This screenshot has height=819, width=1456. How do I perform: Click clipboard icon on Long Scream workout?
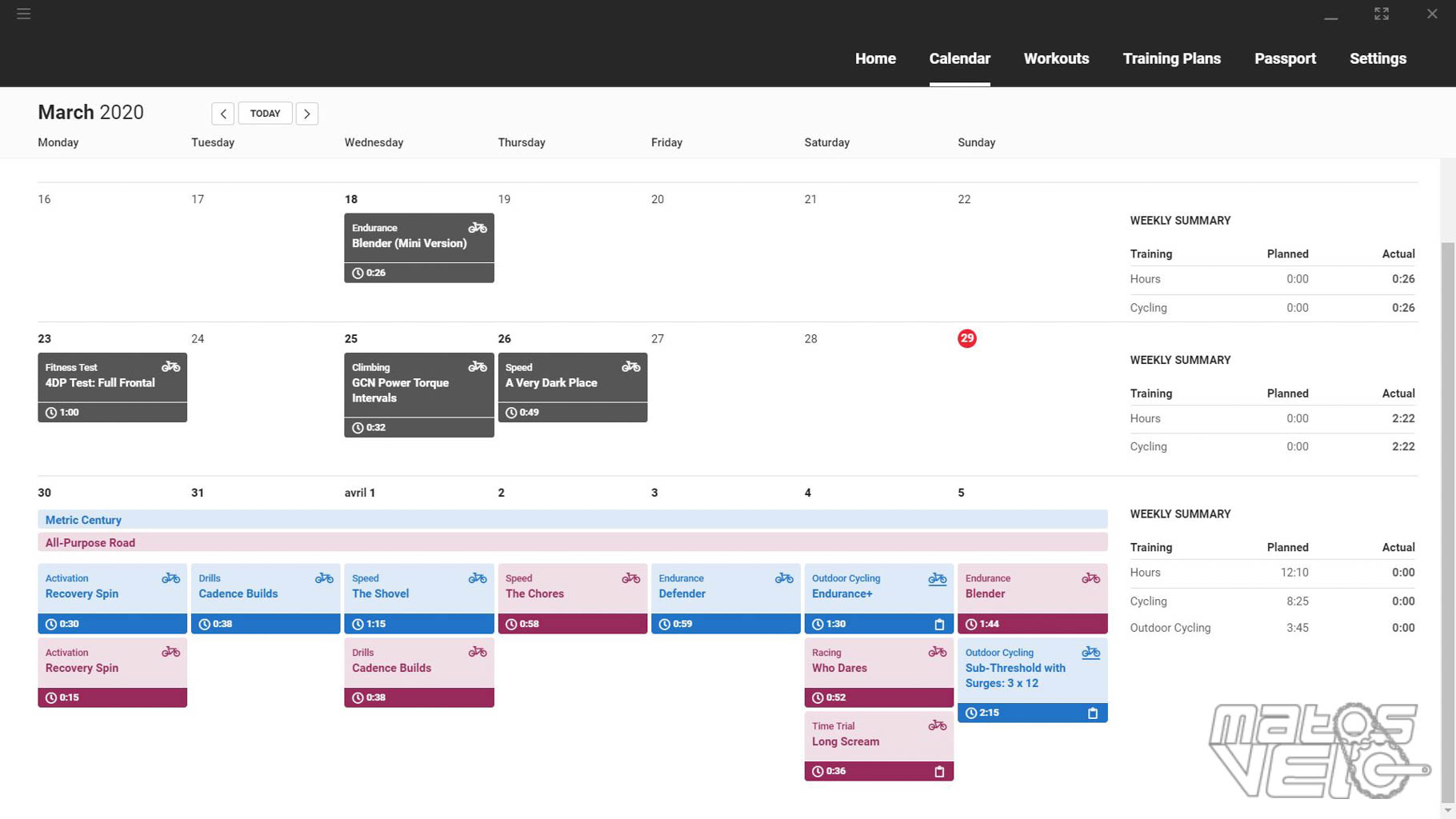click(939, 772)
